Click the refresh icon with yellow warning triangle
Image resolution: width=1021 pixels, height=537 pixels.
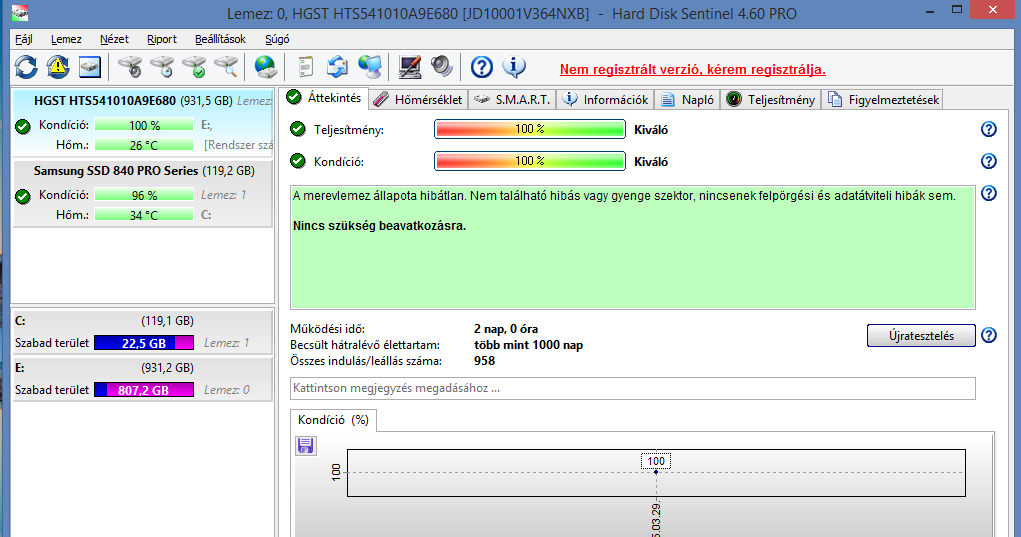coord(58,66)
